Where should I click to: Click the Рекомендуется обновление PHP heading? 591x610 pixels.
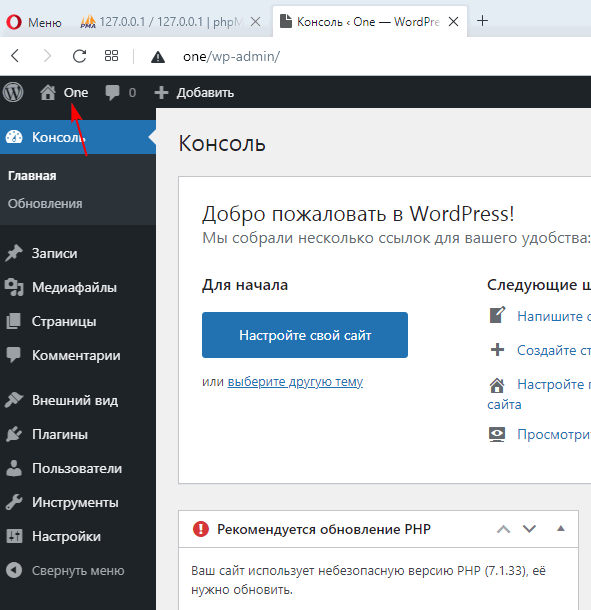(x=324, y=529)
